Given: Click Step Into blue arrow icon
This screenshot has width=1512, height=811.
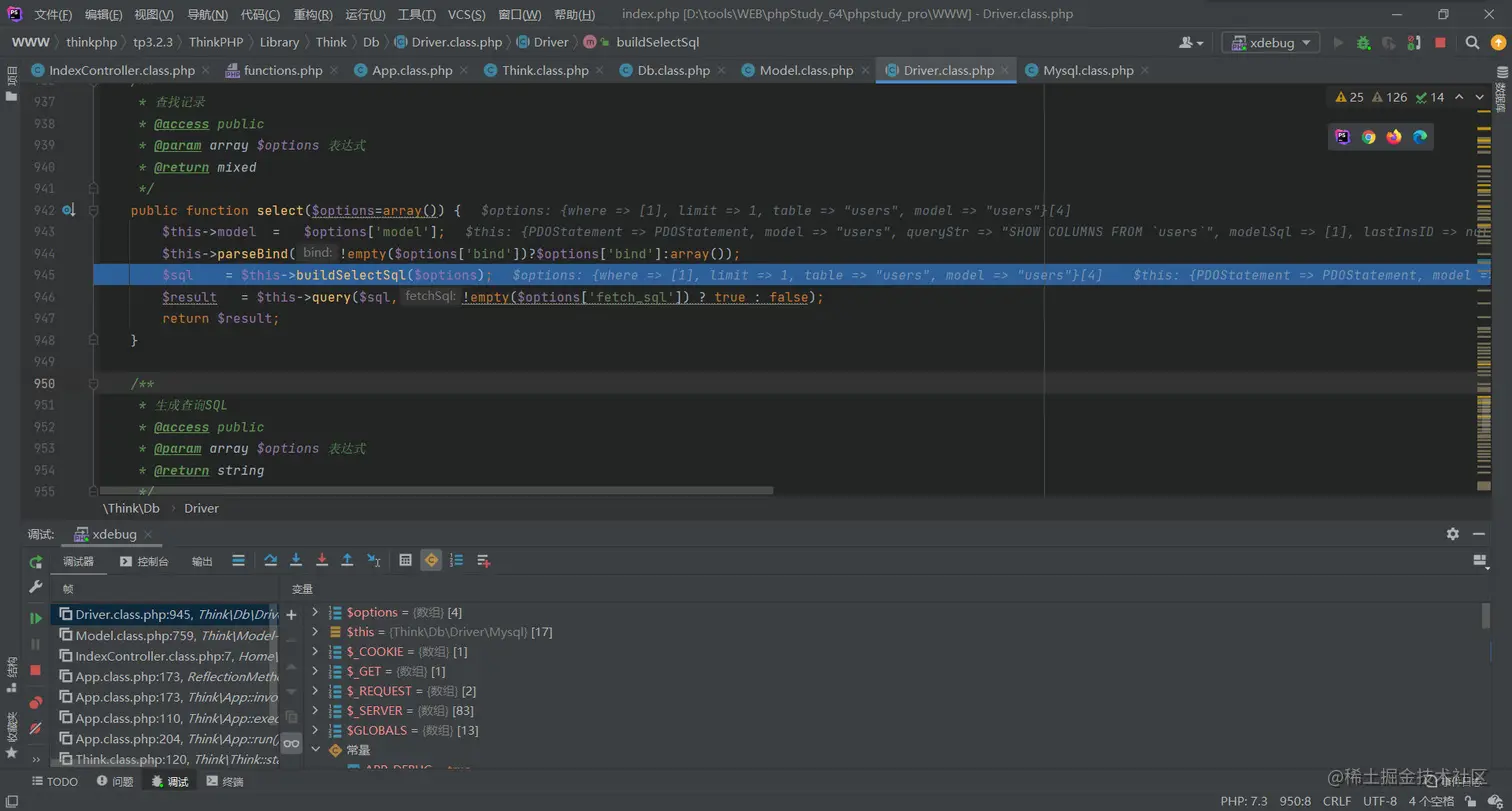Looking at the screenshot, I should pyautogui.click(x=296, y=560).
